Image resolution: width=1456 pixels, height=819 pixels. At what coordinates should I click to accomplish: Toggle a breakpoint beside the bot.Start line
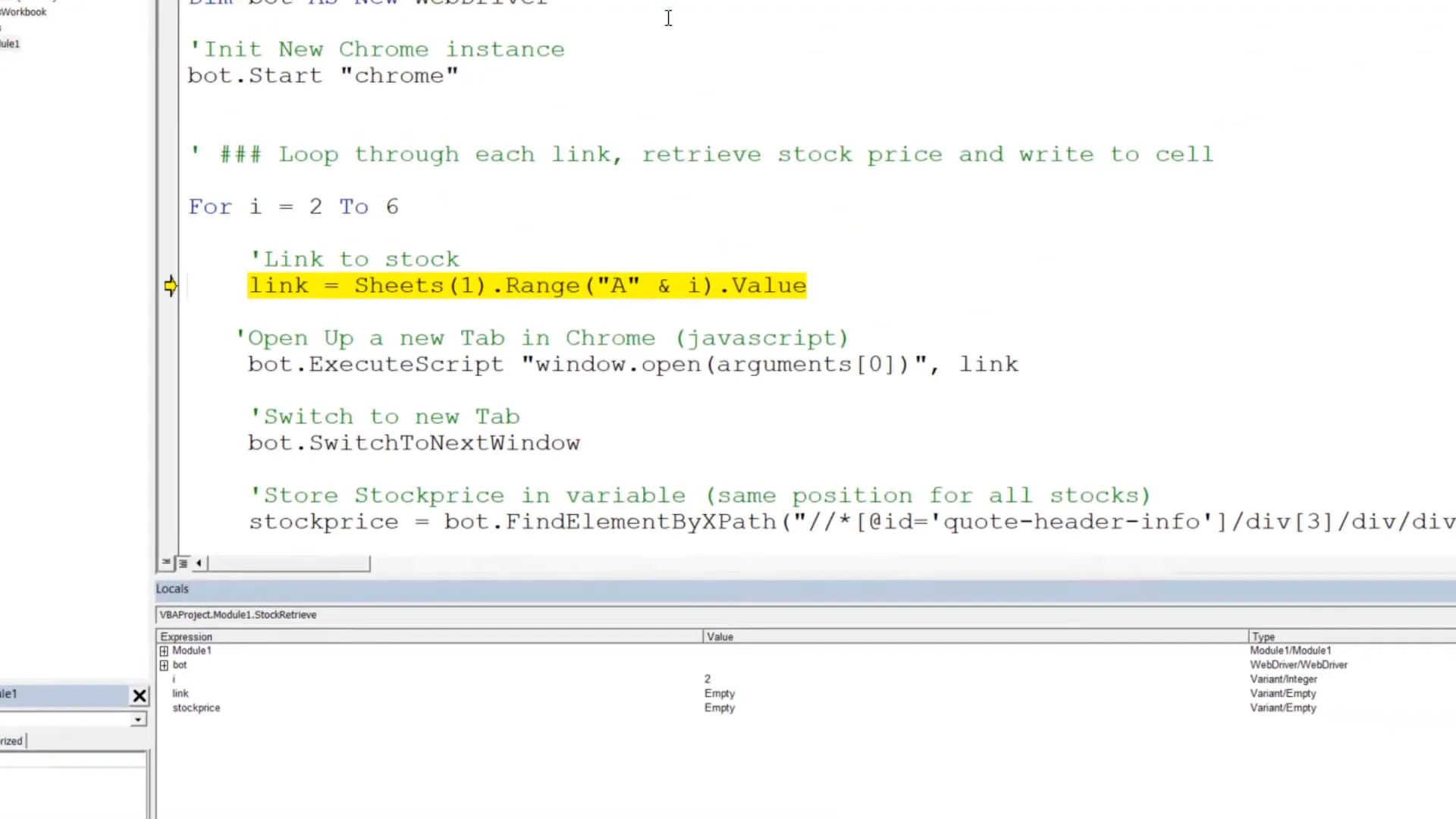168,75
